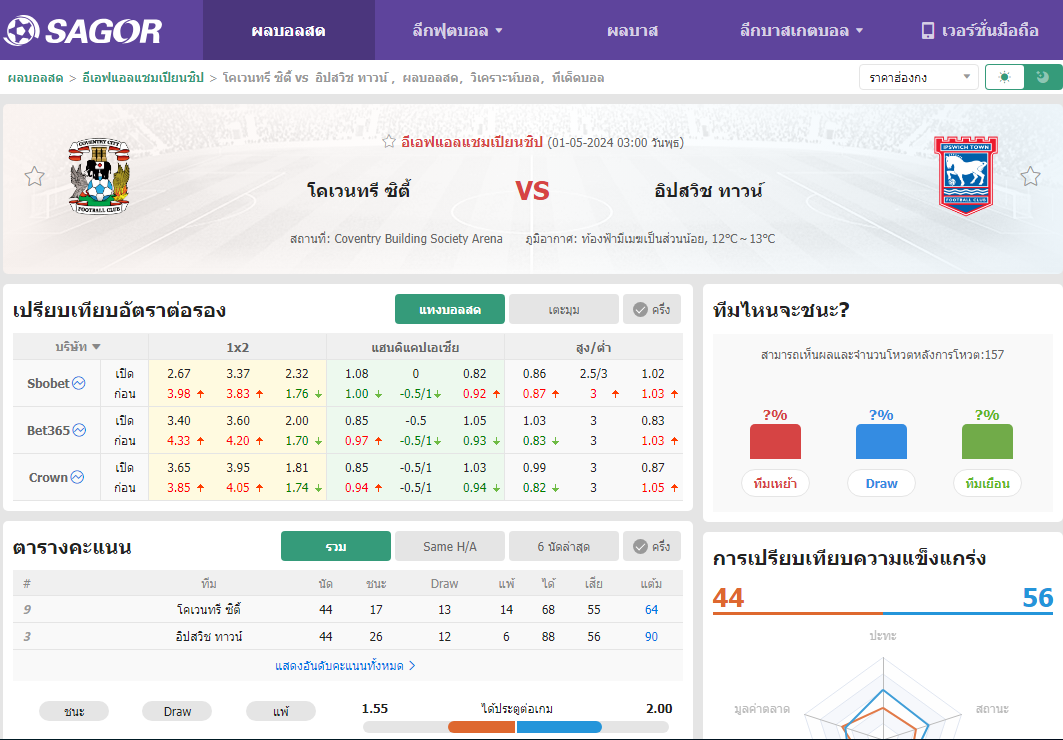Click โคเวนทรี ซิตี้ row in standings
This screenshot has height=740, width=1063.
pyautogui.click(x=348, y=609)
